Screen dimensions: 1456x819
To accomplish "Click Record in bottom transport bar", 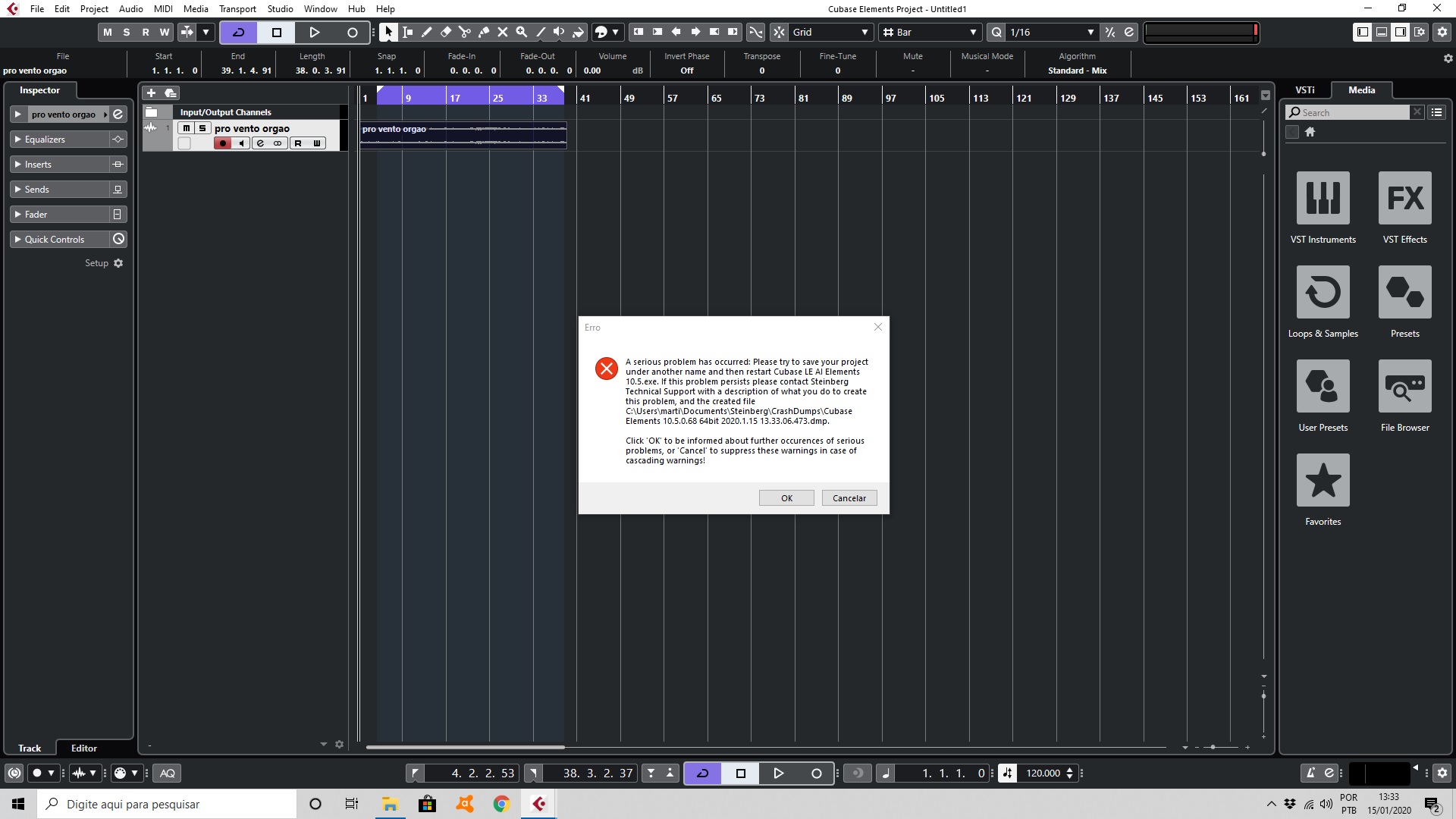I will coord(816,773).
